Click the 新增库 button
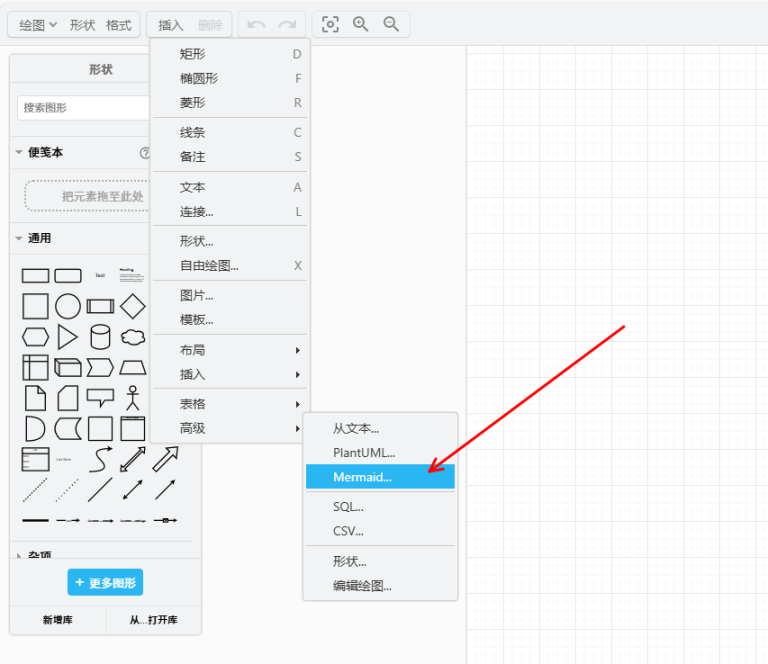This screenshot has width=768, height=664. (58, 620)
